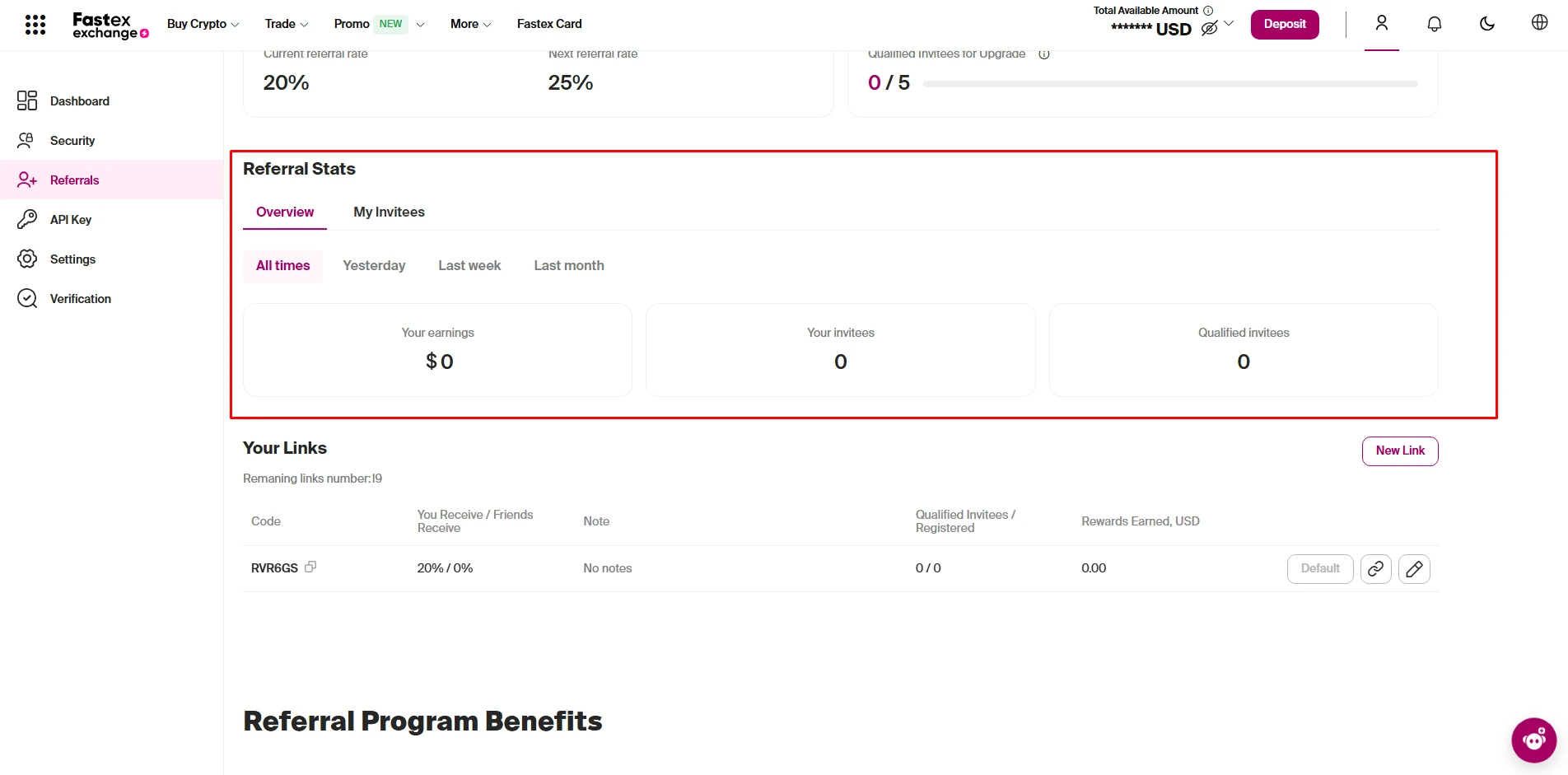The height and width of the screenshot is (775, 1568).
Task: Open notifications bell icon
Action: point(1435,24)
